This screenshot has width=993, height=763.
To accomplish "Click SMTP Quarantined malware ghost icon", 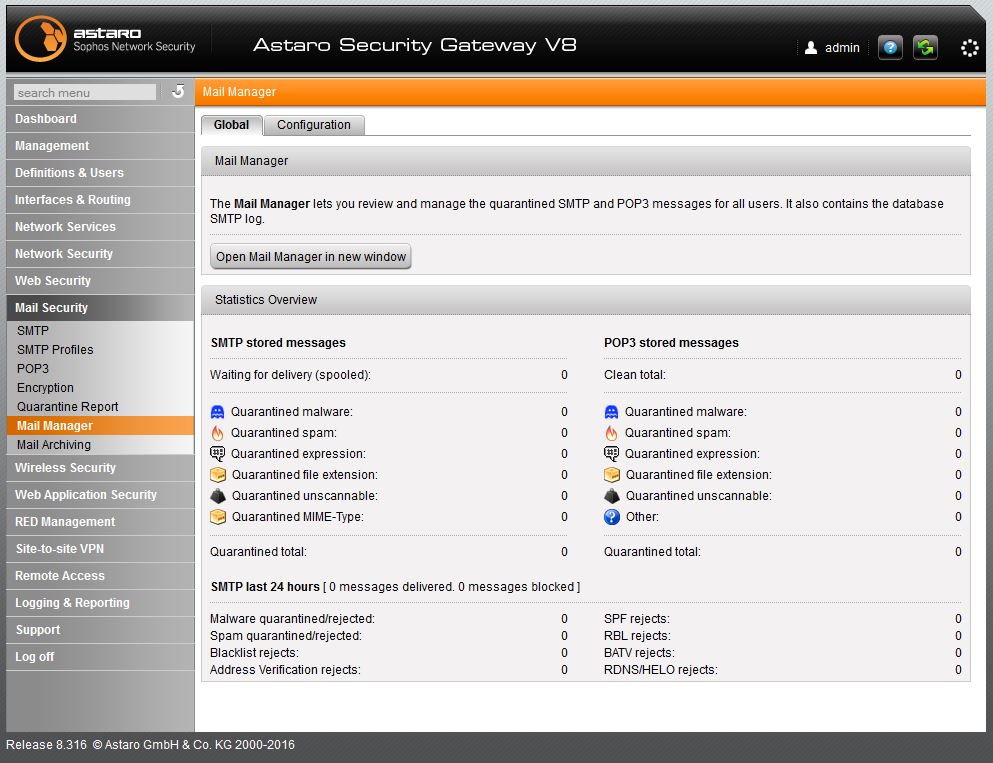I will 217,412.
